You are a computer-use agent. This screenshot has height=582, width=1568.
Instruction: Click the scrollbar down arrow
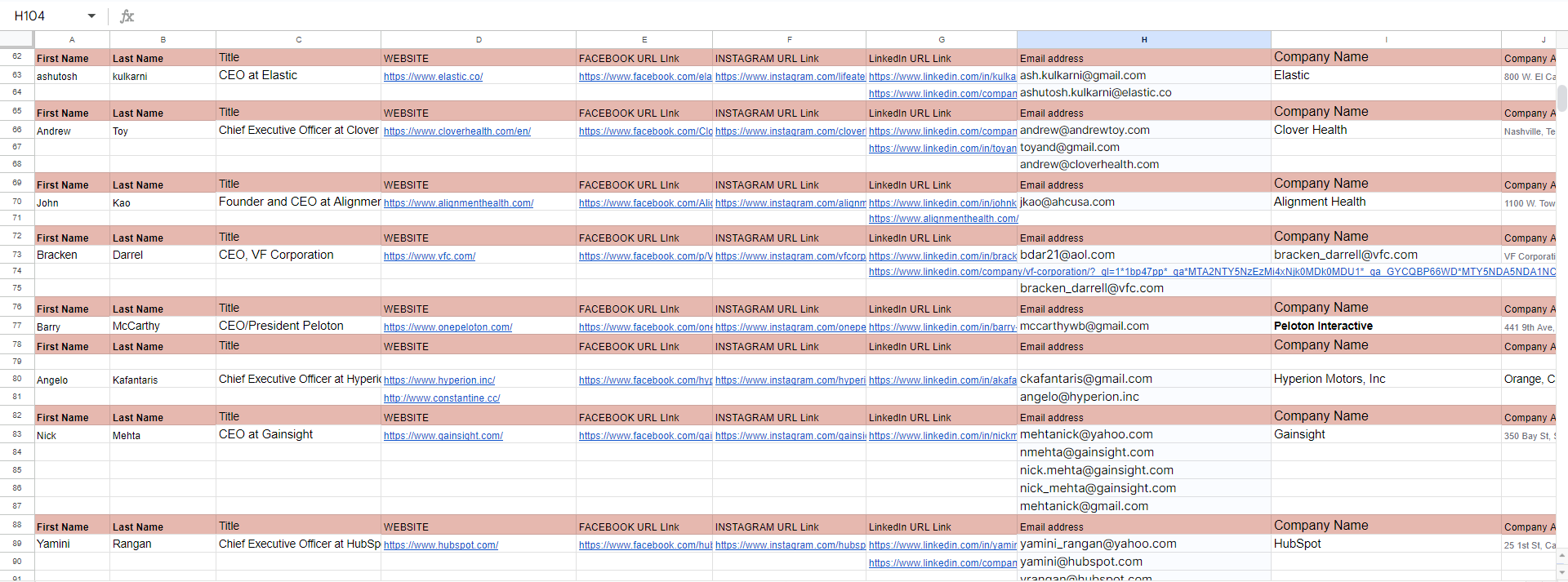pyautogui.click(x=1561, y=573)
